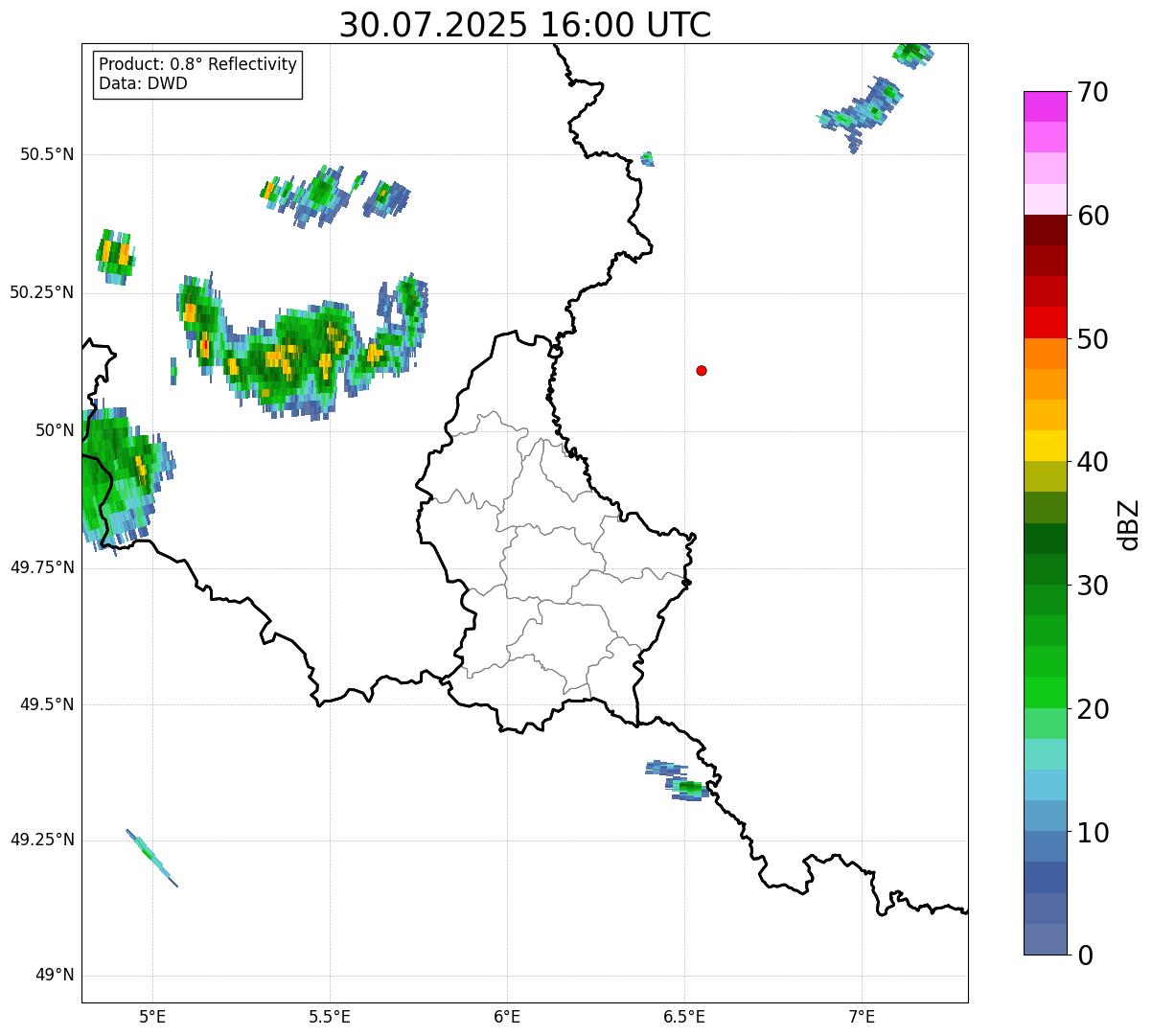Image resolution: width=1152 pixels, height=1036 pixels.
Task: Click the latitude label '50.5°N'
Action: point(47,154)
